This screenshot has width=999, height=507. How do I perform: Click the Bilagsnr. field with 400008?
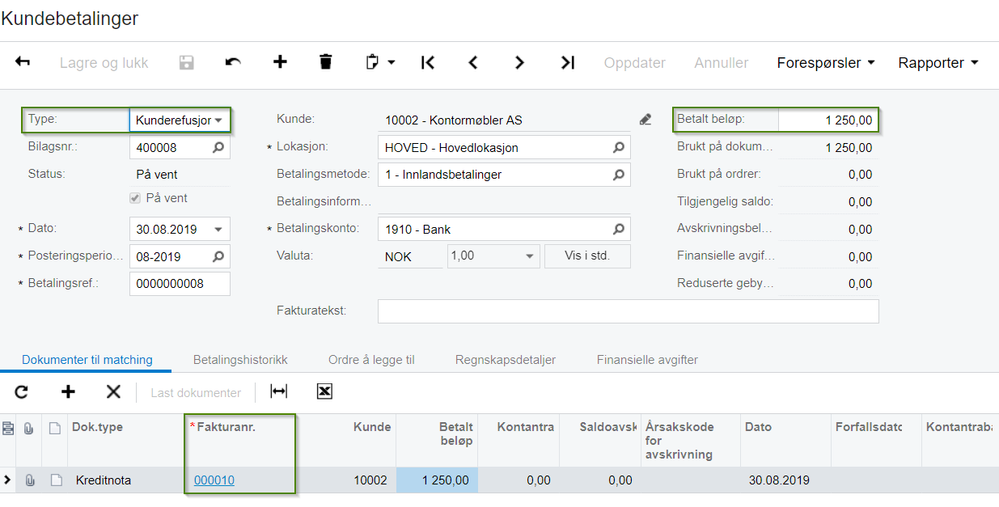pos(180,147)
